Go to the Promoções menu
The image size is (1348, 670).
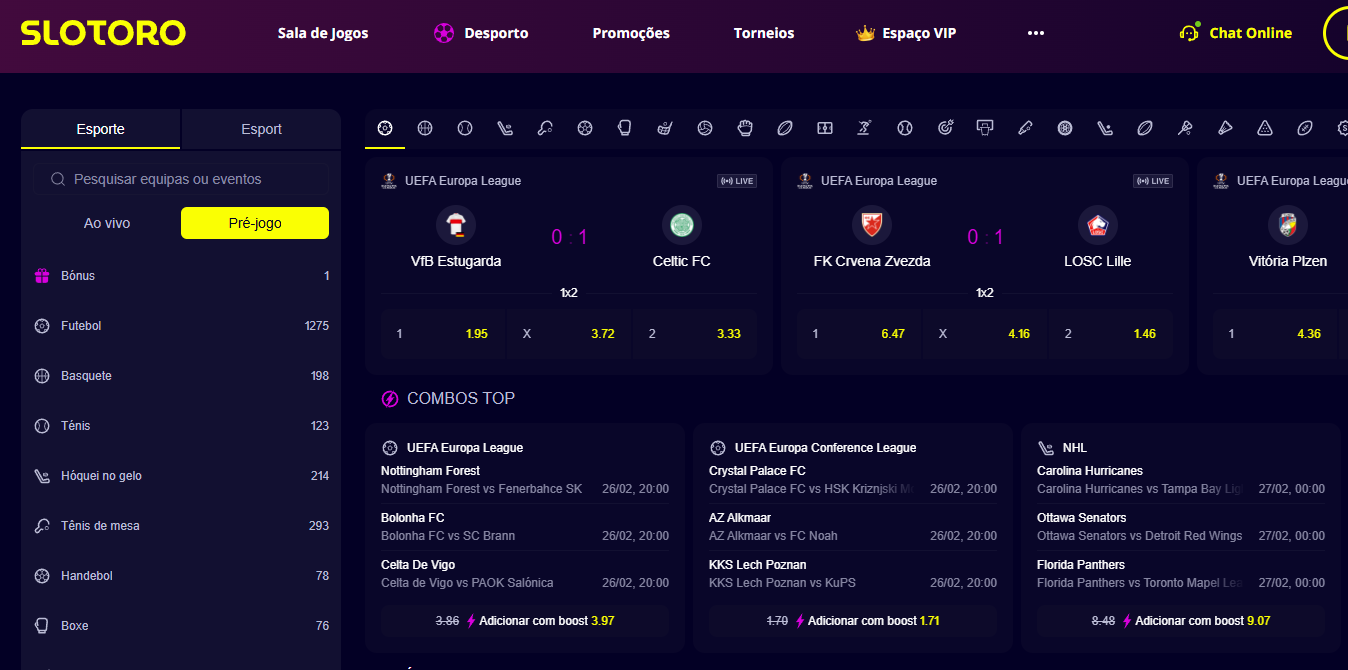coord(631,33)
